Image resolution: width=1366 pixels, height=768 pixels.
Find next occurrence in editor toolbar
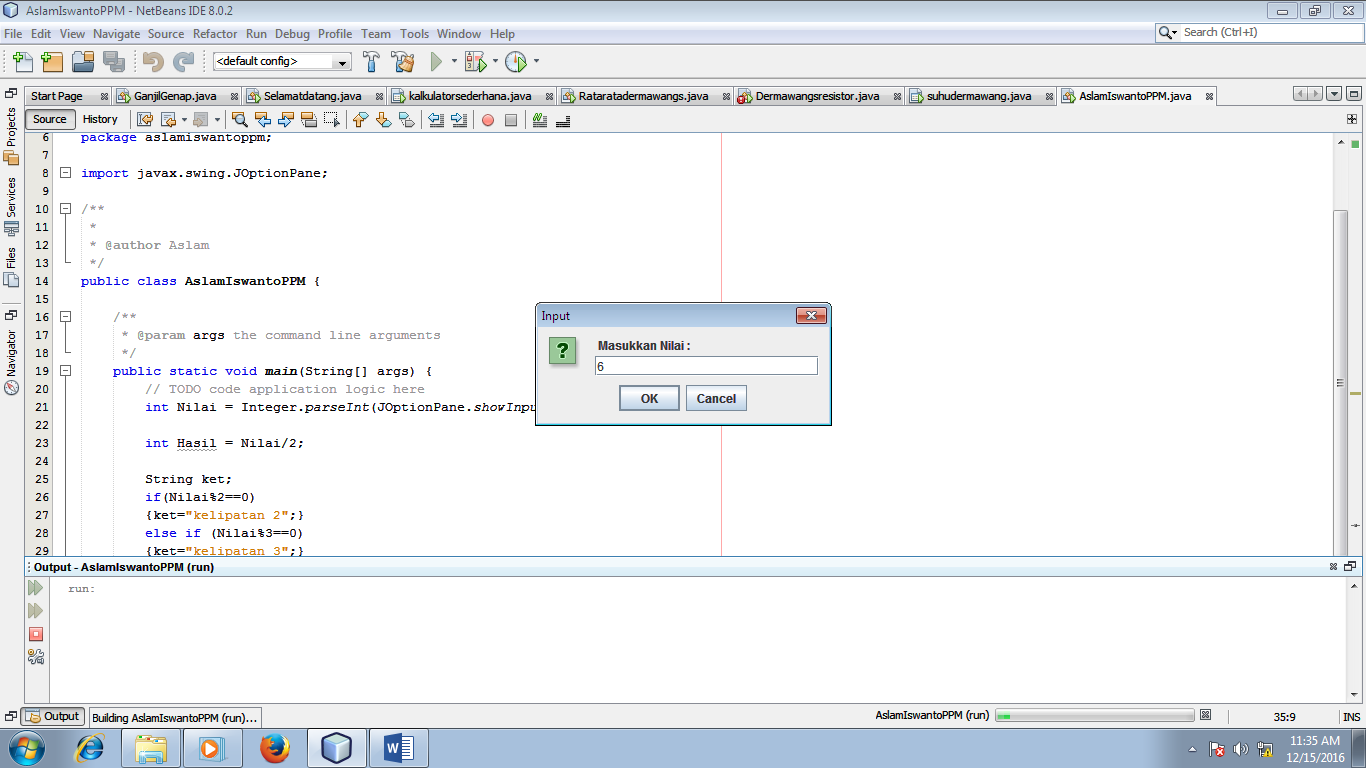(286, 120)
